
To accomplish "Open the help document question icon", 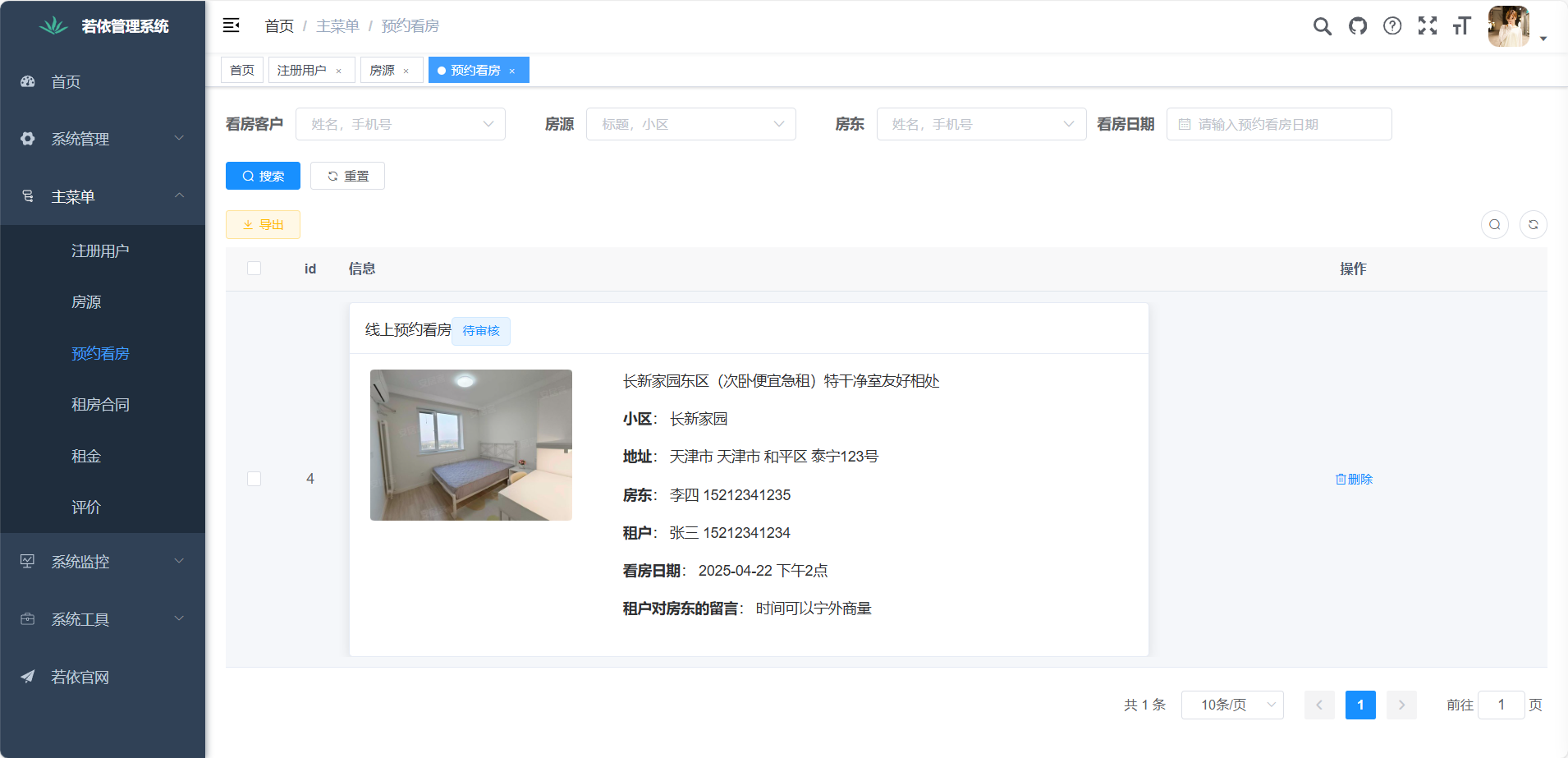I will [1392, 25].
